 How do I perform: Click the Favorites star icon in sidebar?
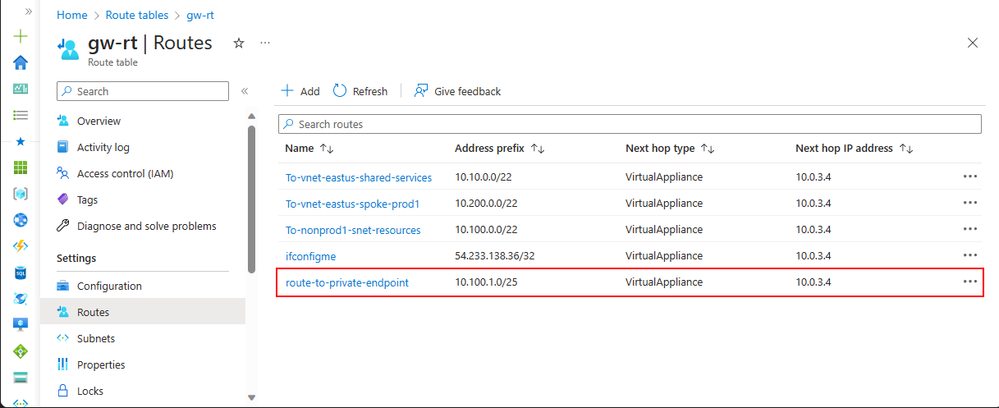[20, 142]
